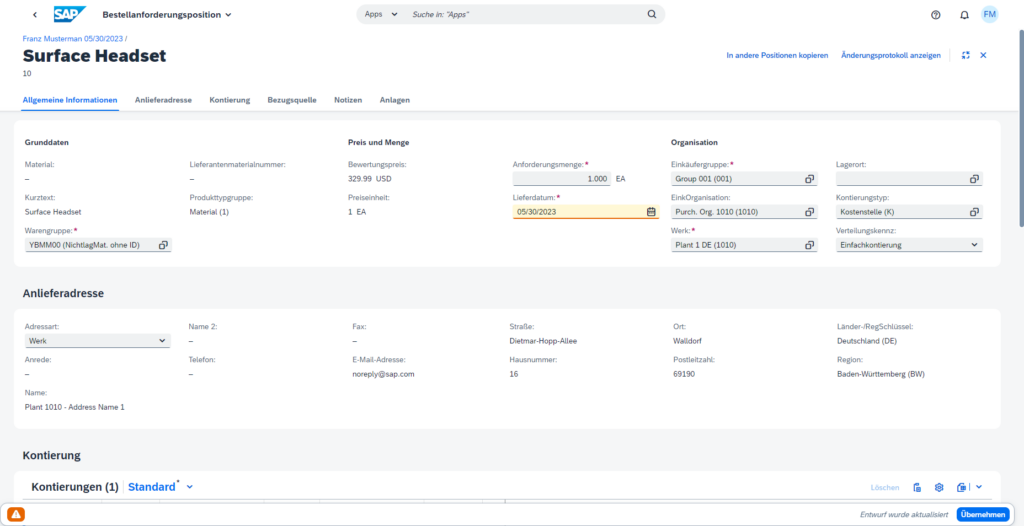Open the Franz Musterman 05/30/2023 breadcrumb link
1024x526 pixels.
click(x=73, y=39)
